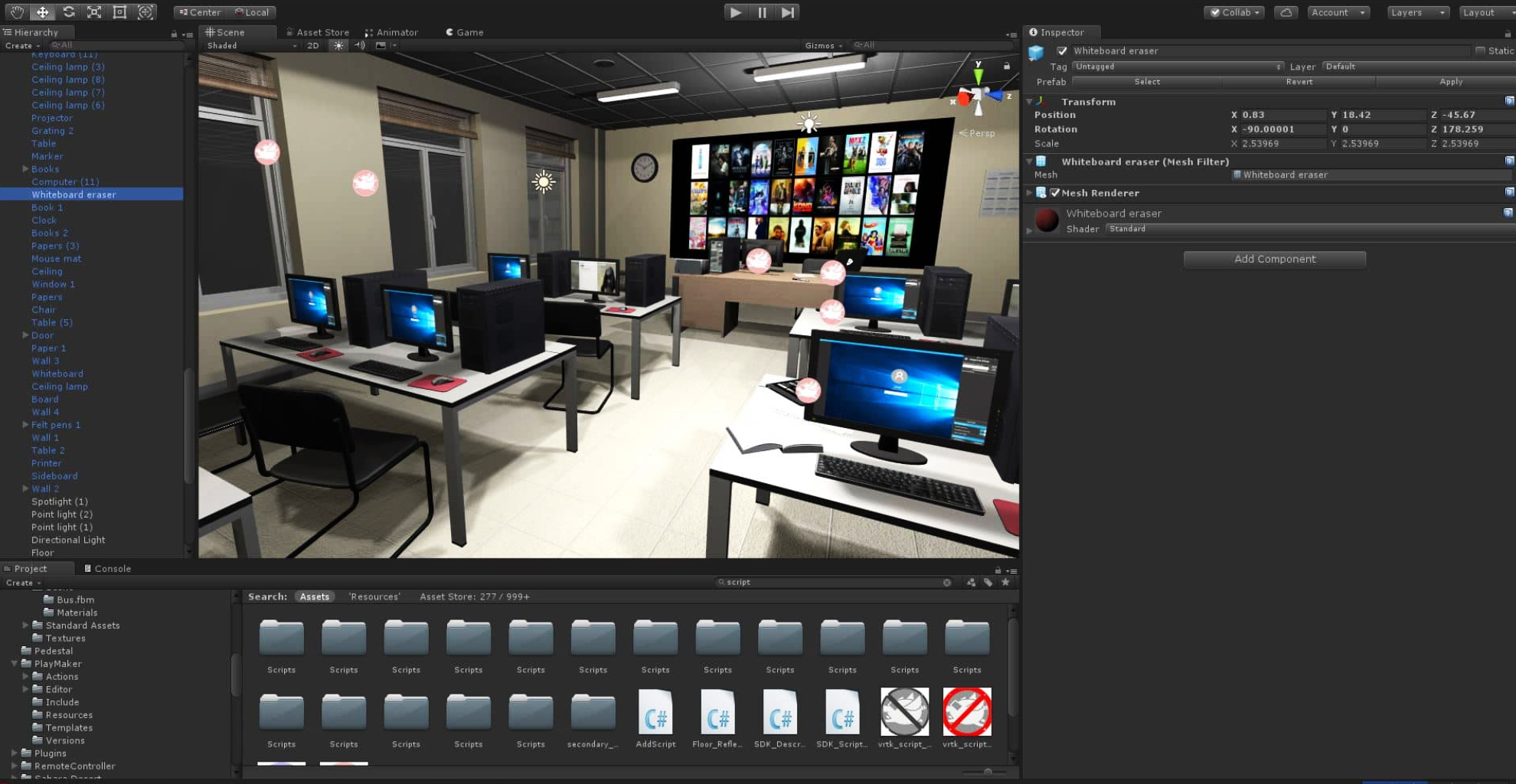Toggle scene lighting button

[338, 45]
